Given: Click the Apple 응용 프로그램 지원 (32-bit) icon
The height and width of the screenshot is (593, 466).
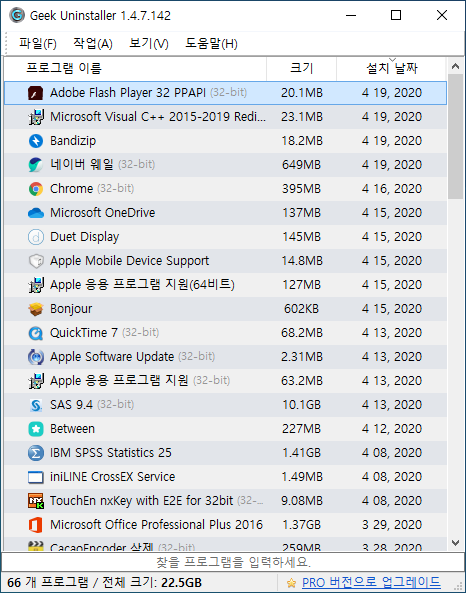Looking at the screenshot, I should pos(36,381).
